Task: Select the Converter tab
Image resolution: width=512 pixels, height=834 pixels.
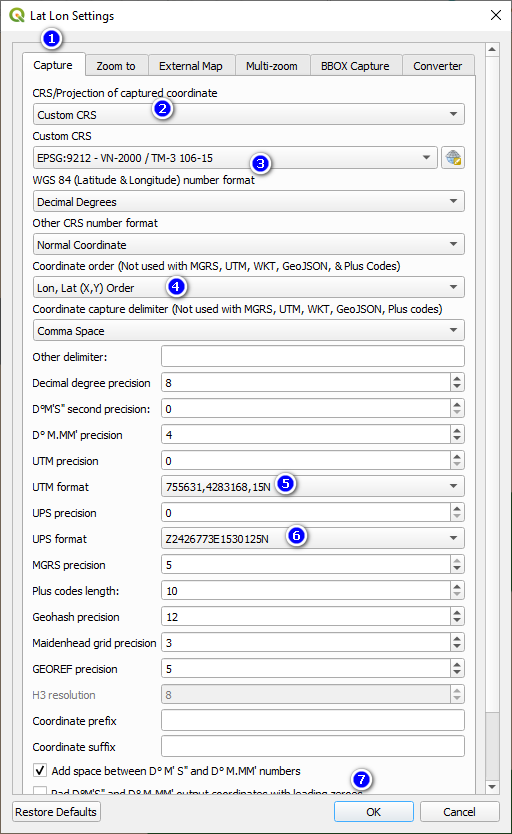Action: (438, 66)
